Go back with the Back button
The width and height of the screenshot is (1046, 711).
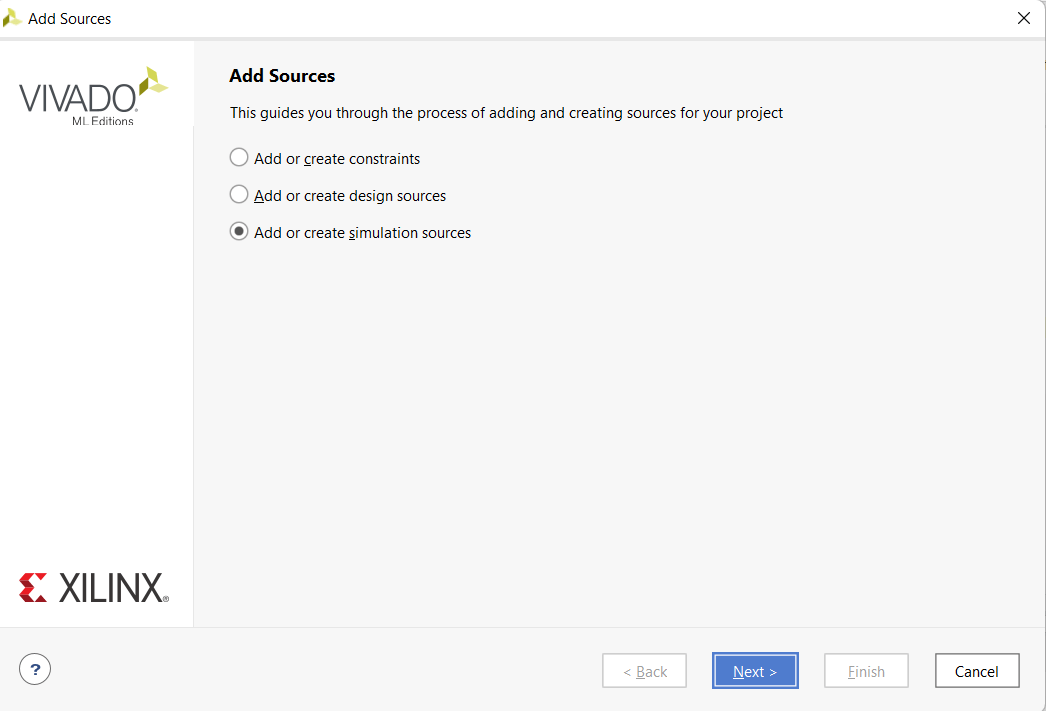pos(644,671)
